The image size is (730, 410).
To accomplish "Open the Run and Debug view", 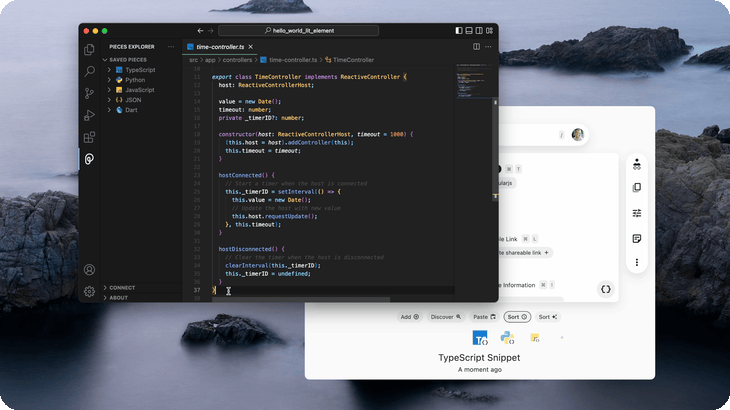I will (89, 115).
